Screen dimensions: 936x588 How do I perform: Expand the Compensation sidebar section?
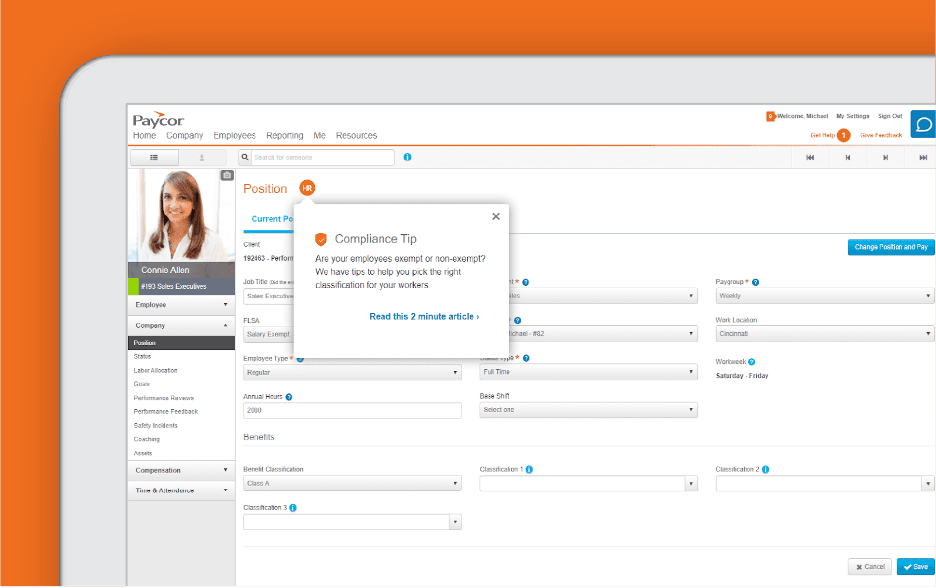point(182,470)
